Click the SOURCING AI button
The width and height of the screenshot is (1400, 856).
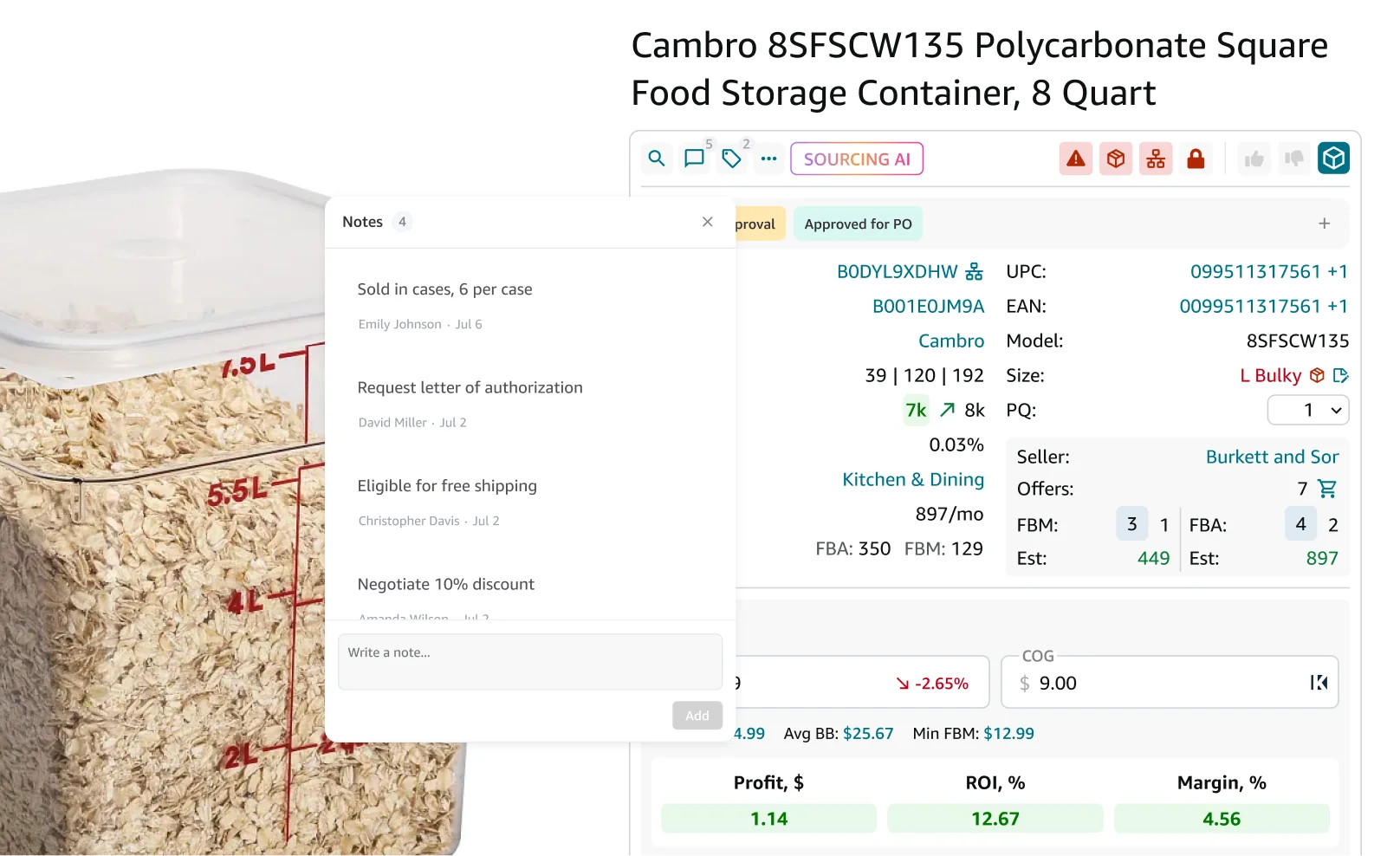click(x=857, y=159)
